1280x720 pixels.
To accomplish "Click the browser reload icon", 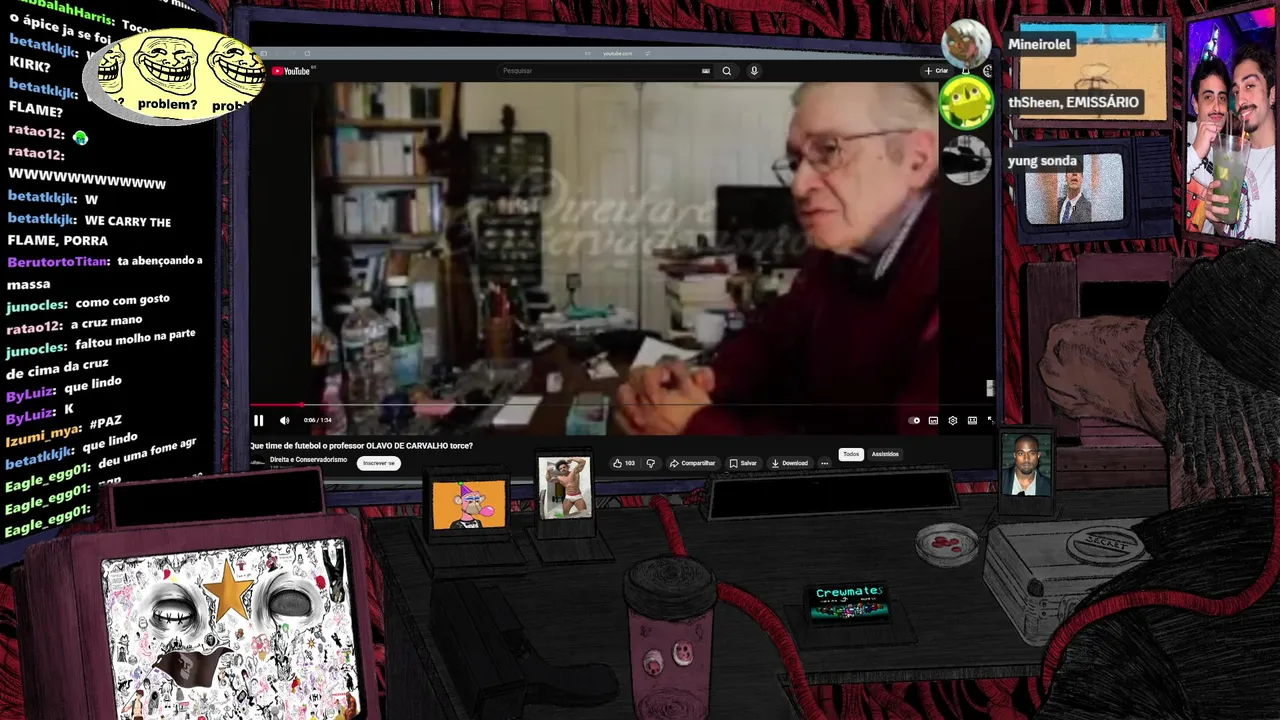I will tap(307, 53).
